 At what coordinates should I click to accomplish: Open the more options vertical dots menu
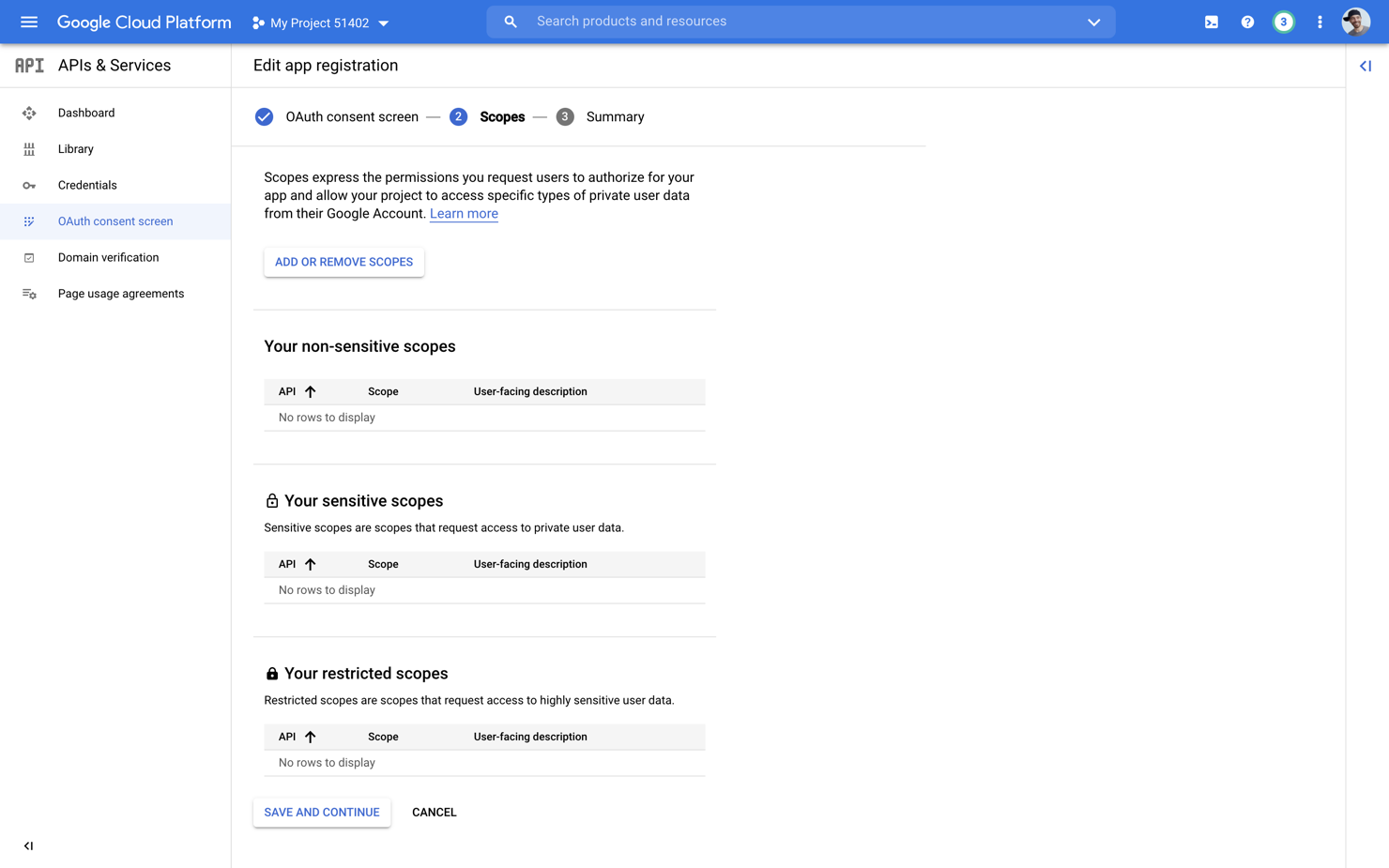pyautogui.click(x=1320, y=22)
